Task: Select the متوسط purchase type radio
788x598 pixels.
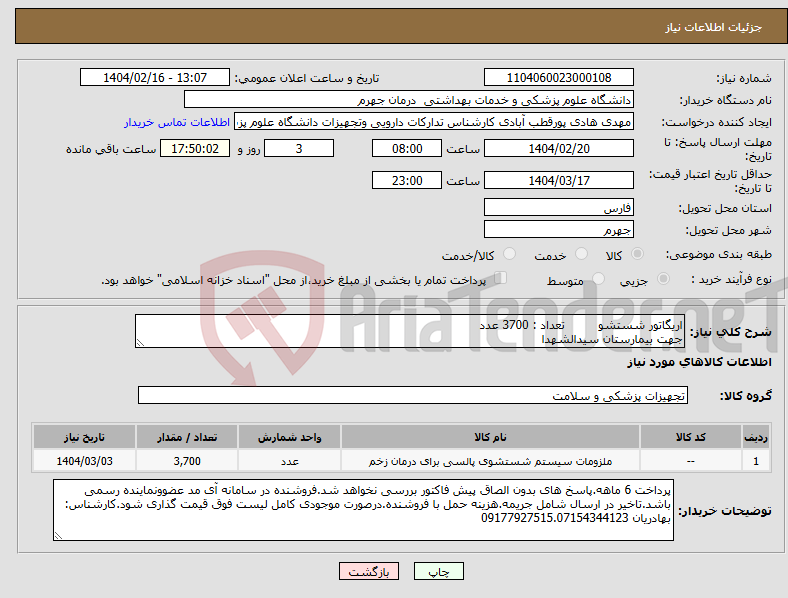Action: (x=598, y=278)
